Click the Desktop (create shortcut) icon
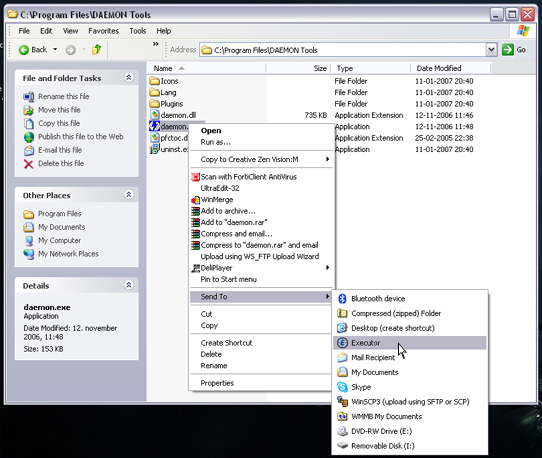The width and height of the screenshot is (542, 458). click(x=342, y=328)
